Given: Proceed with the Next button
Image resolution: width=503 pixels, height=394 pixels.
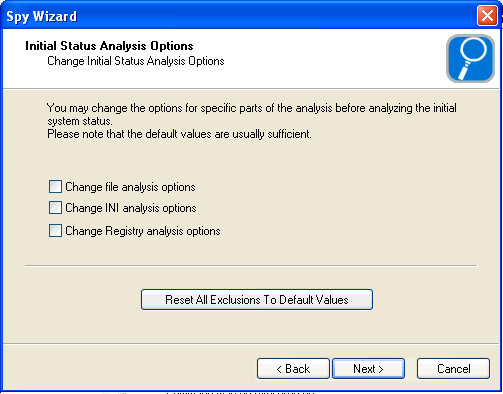Looking at the screenshot, I should click(368, 369).
